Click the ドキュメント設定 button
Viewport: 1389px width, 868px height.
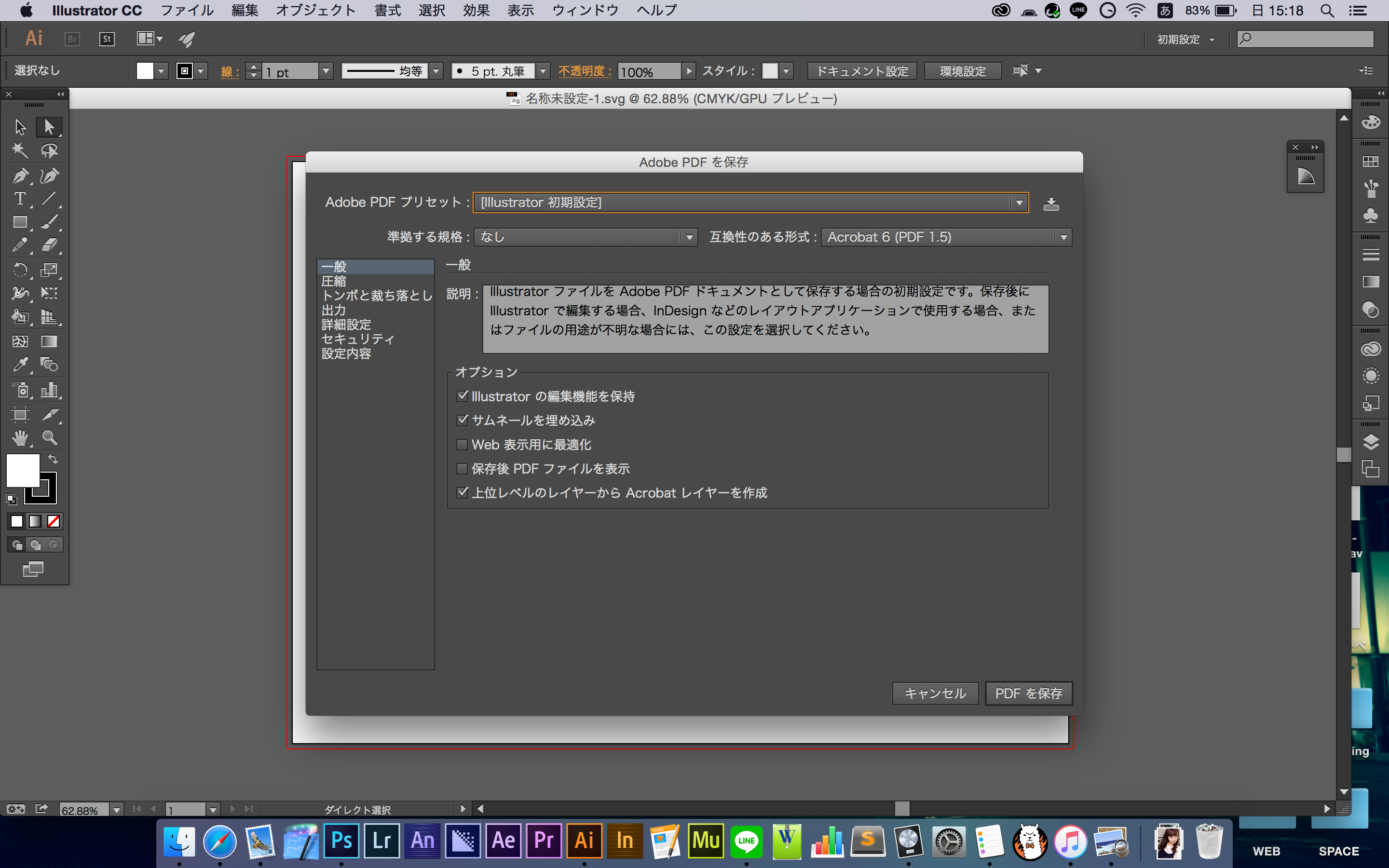(x=862, y=71)
